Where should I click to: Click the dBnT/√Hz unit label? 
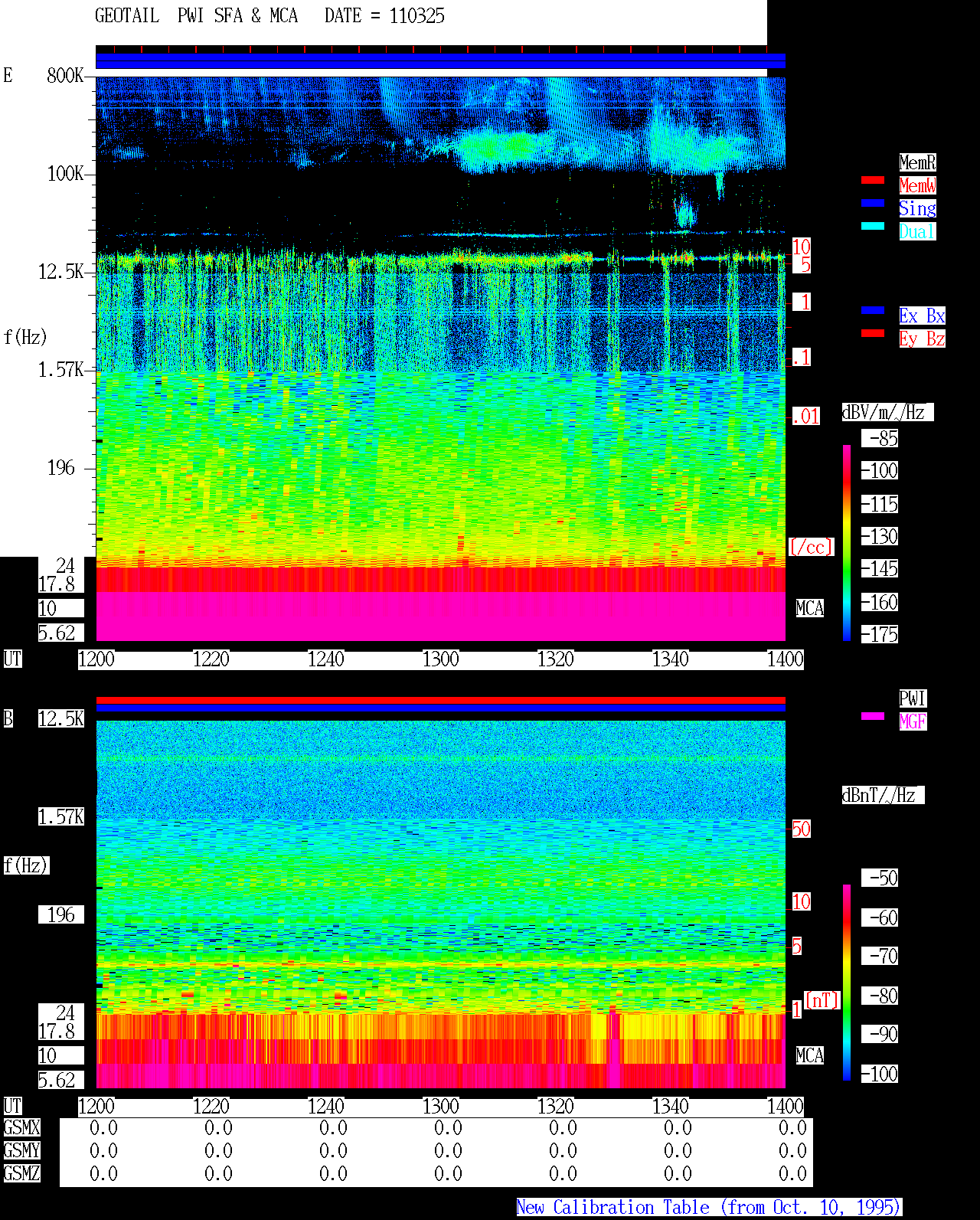click(883, 795)
